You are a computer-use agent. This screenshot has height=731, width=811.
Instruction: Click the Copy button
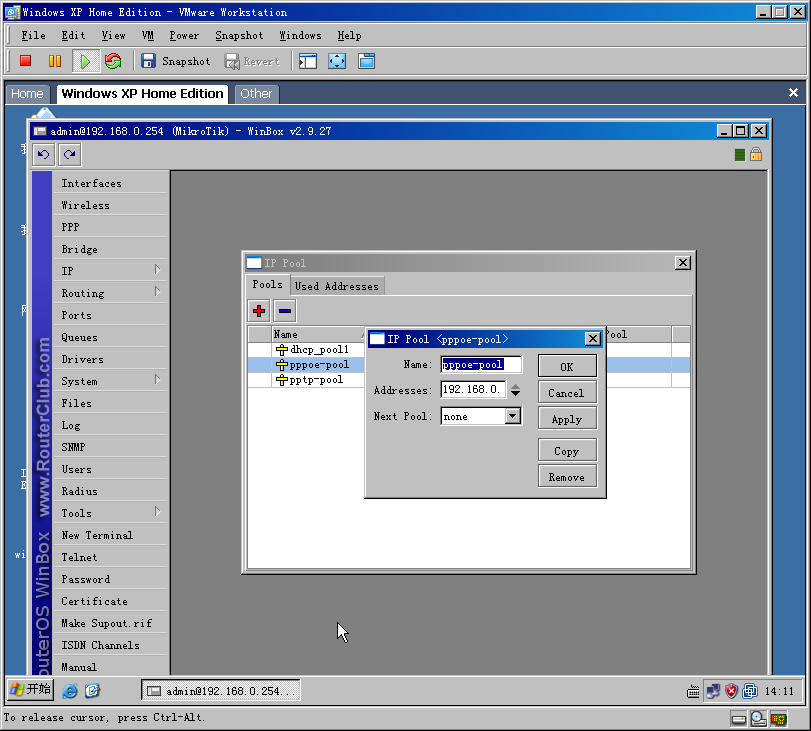coord(567,451)
